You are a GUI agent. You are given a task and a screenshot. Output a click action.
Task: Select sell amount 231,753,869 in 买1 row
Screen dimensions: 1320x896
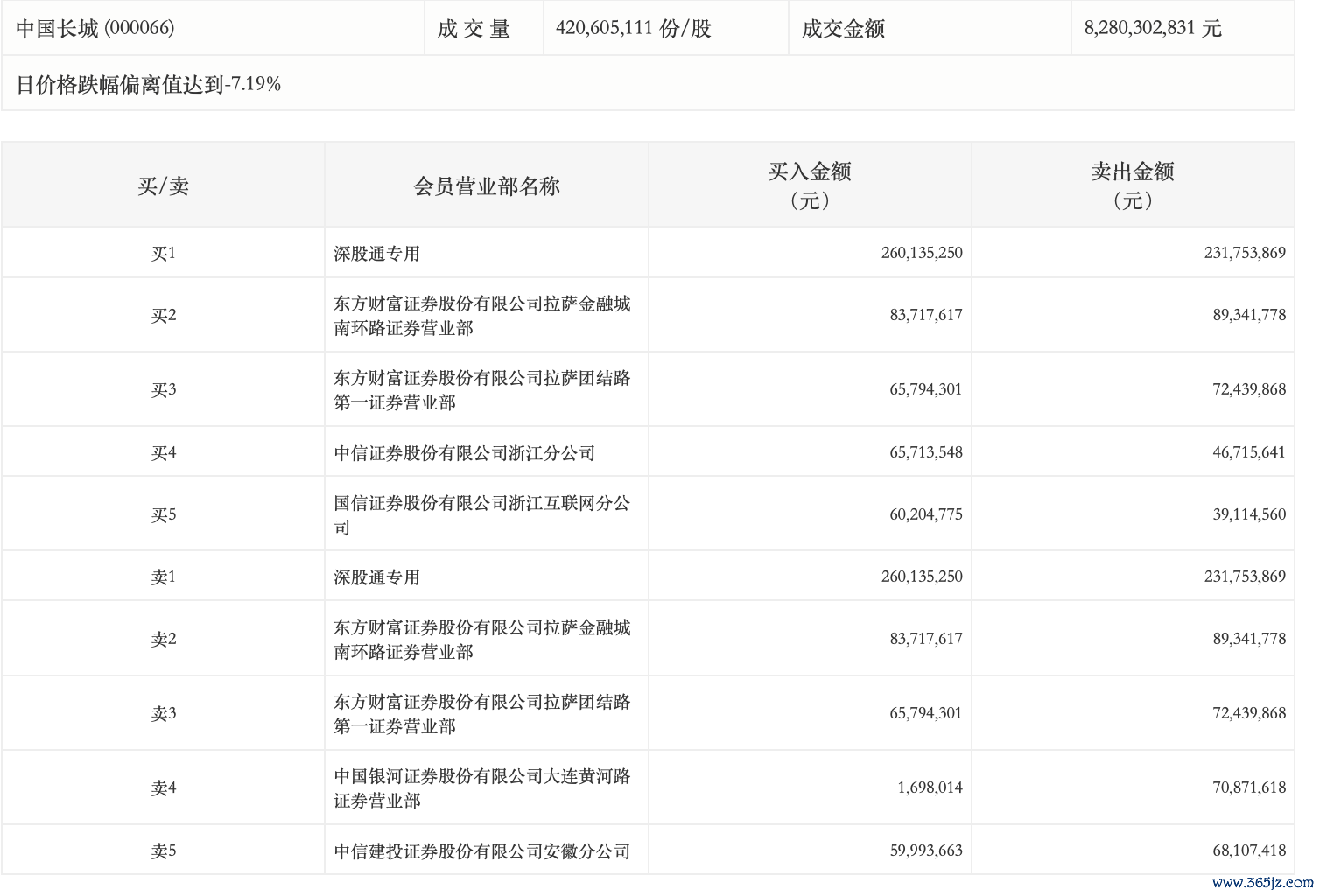(x=1245, y=253)
